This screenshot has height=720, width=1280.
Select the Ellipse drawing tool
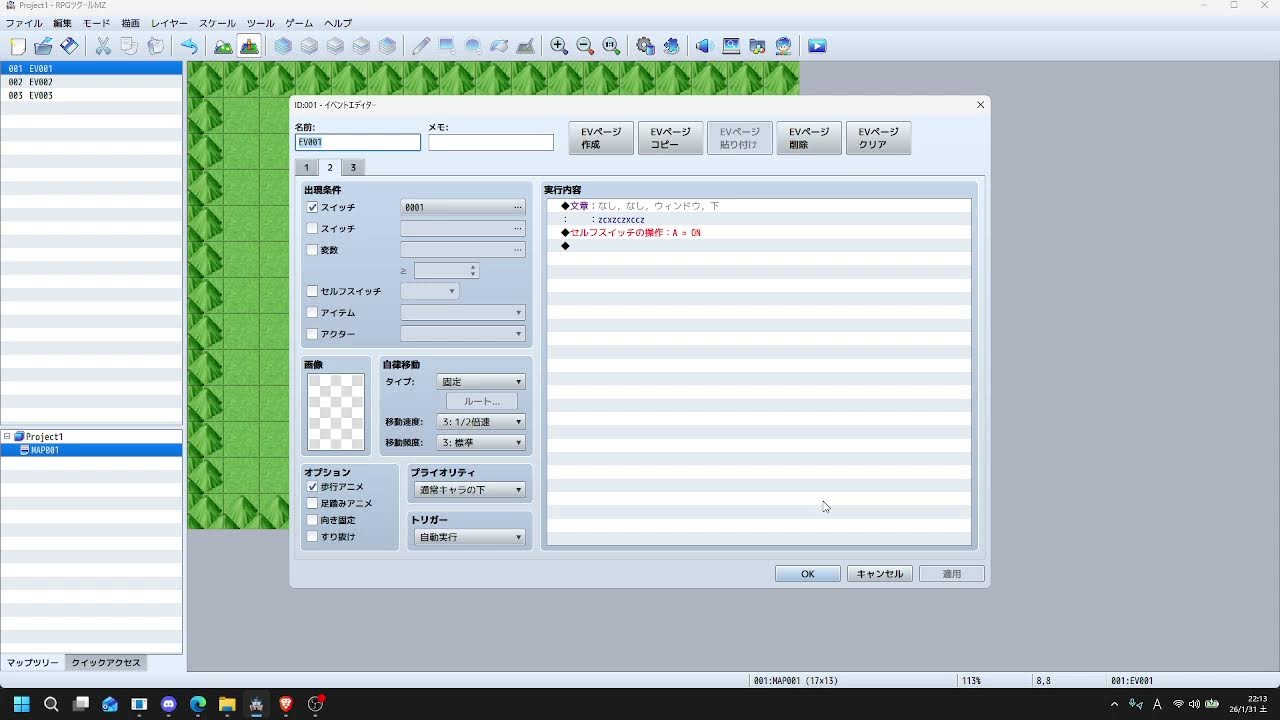pos(473,46)
